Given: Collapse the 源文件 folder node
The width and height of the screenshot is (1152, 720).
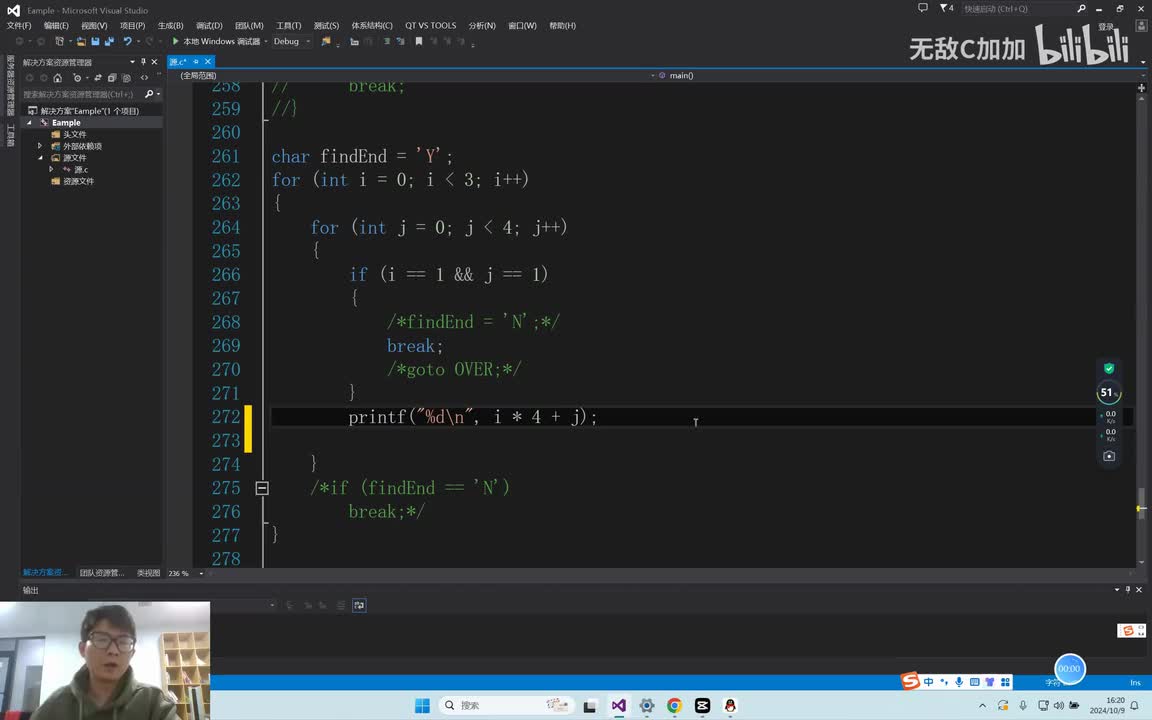Looking at the screenshot, I should 40,158.
